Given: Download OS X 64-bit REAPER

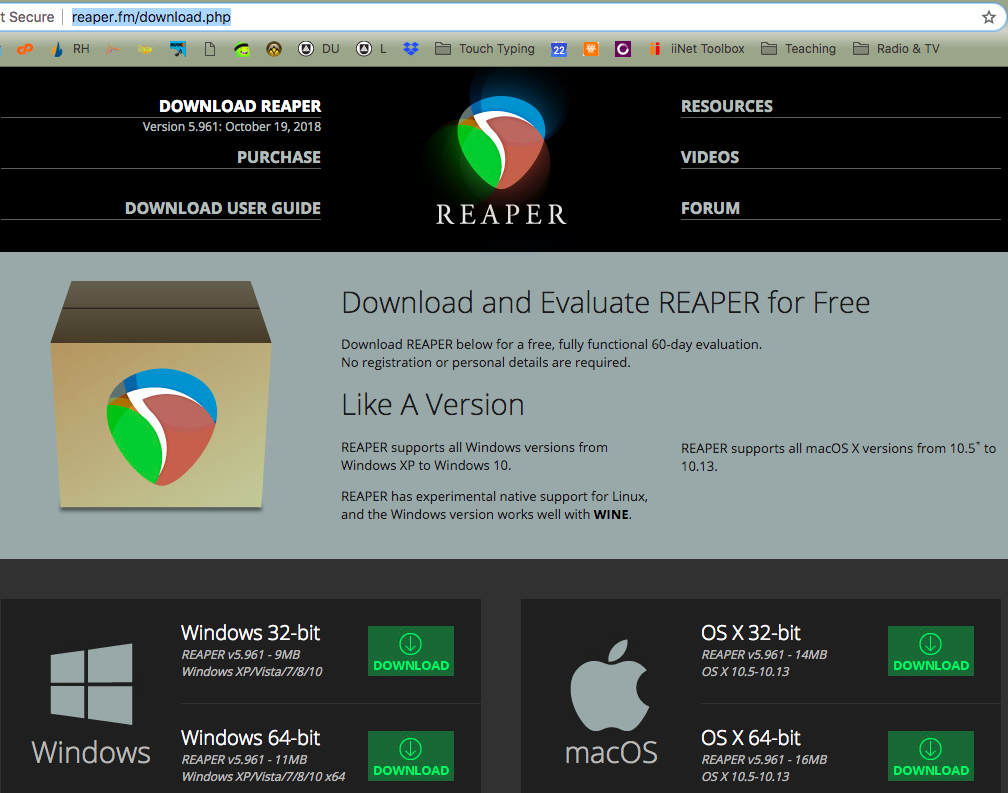Looking at the screenshot, I should click(x=931, y=756).
